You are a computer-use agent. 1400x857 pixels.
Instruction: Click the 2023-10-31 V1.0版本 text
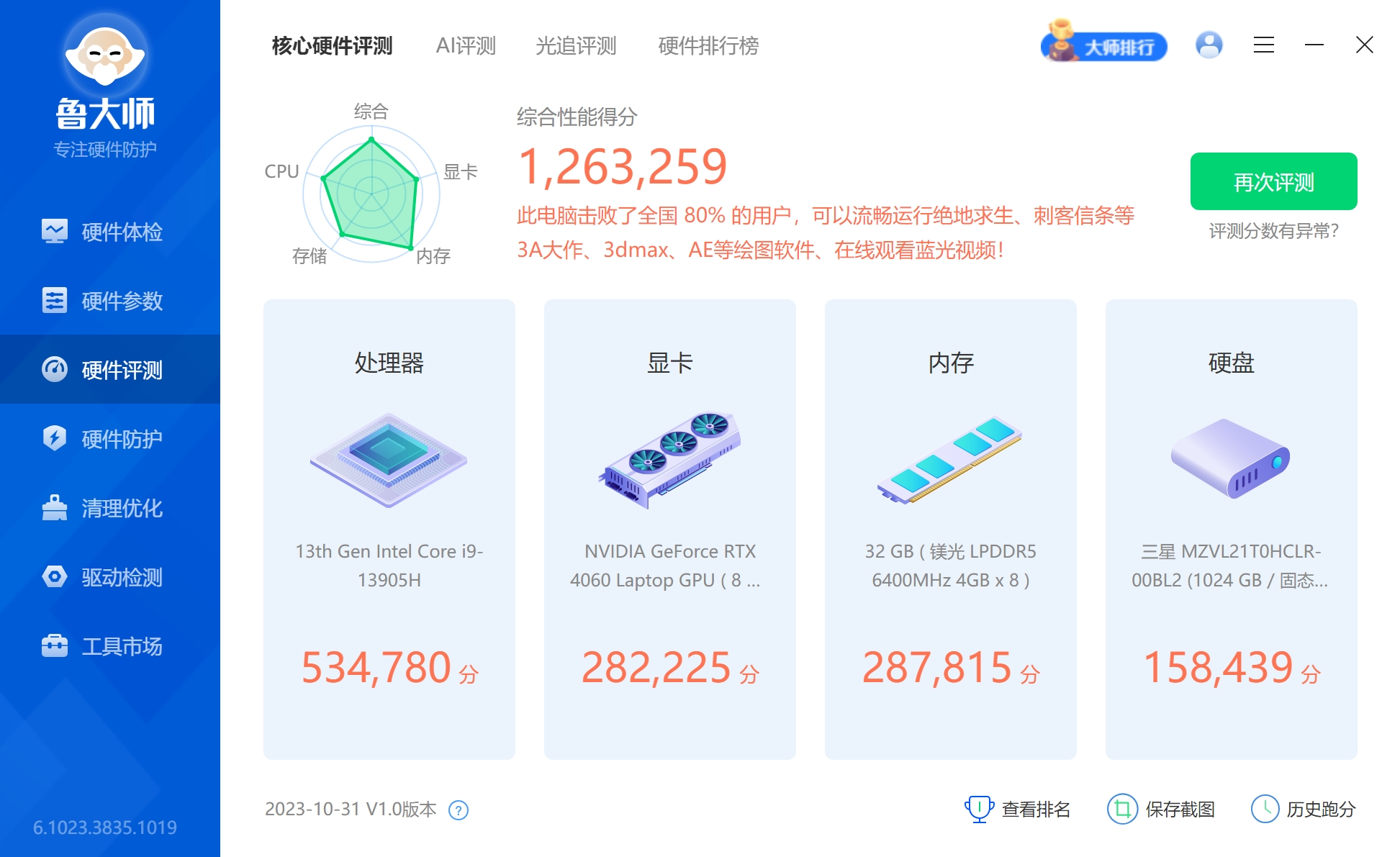pos(351,810)
